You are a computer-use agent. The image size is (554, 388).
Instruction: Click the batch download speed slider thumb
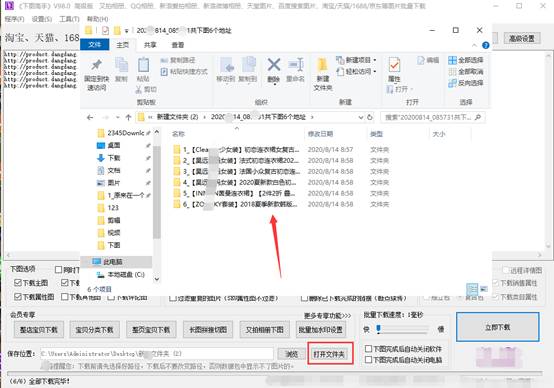(378, 329)
